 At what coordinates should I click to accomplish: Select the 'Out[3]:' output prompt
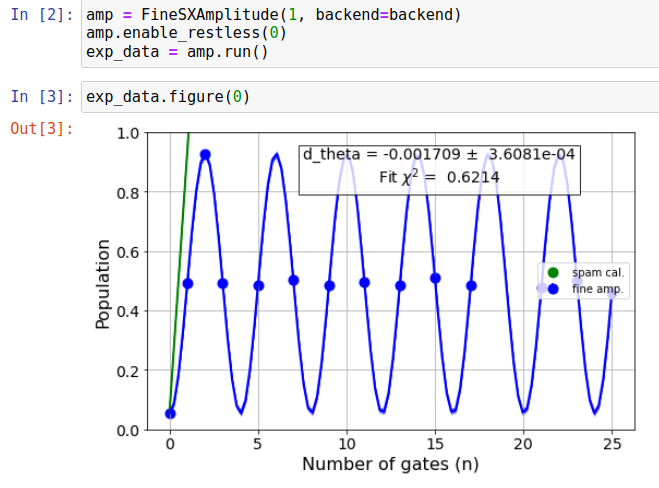pyautogui.click(x=42, y=128)
